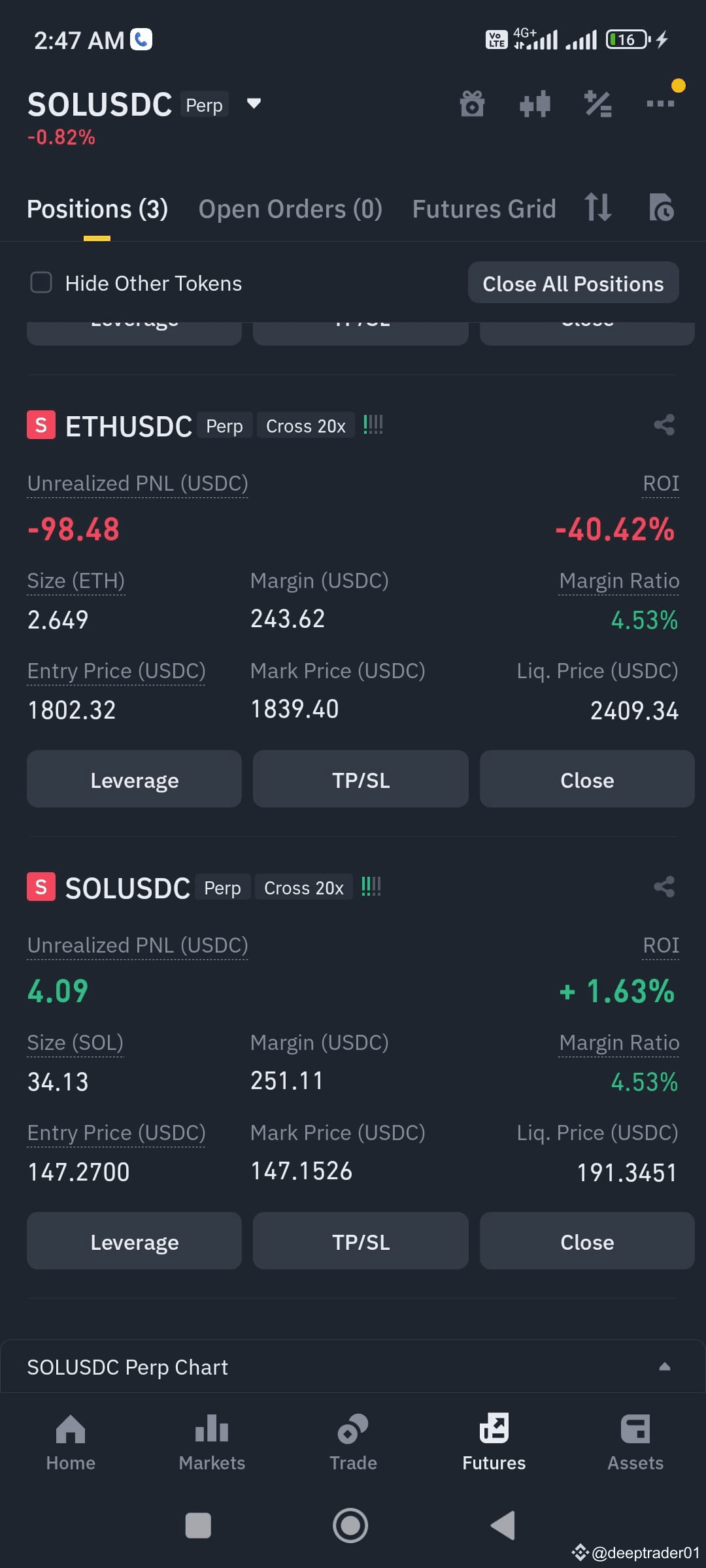
Task: Enable the Hide Other Tokens checkbox
Action: (x=41, y=283)
